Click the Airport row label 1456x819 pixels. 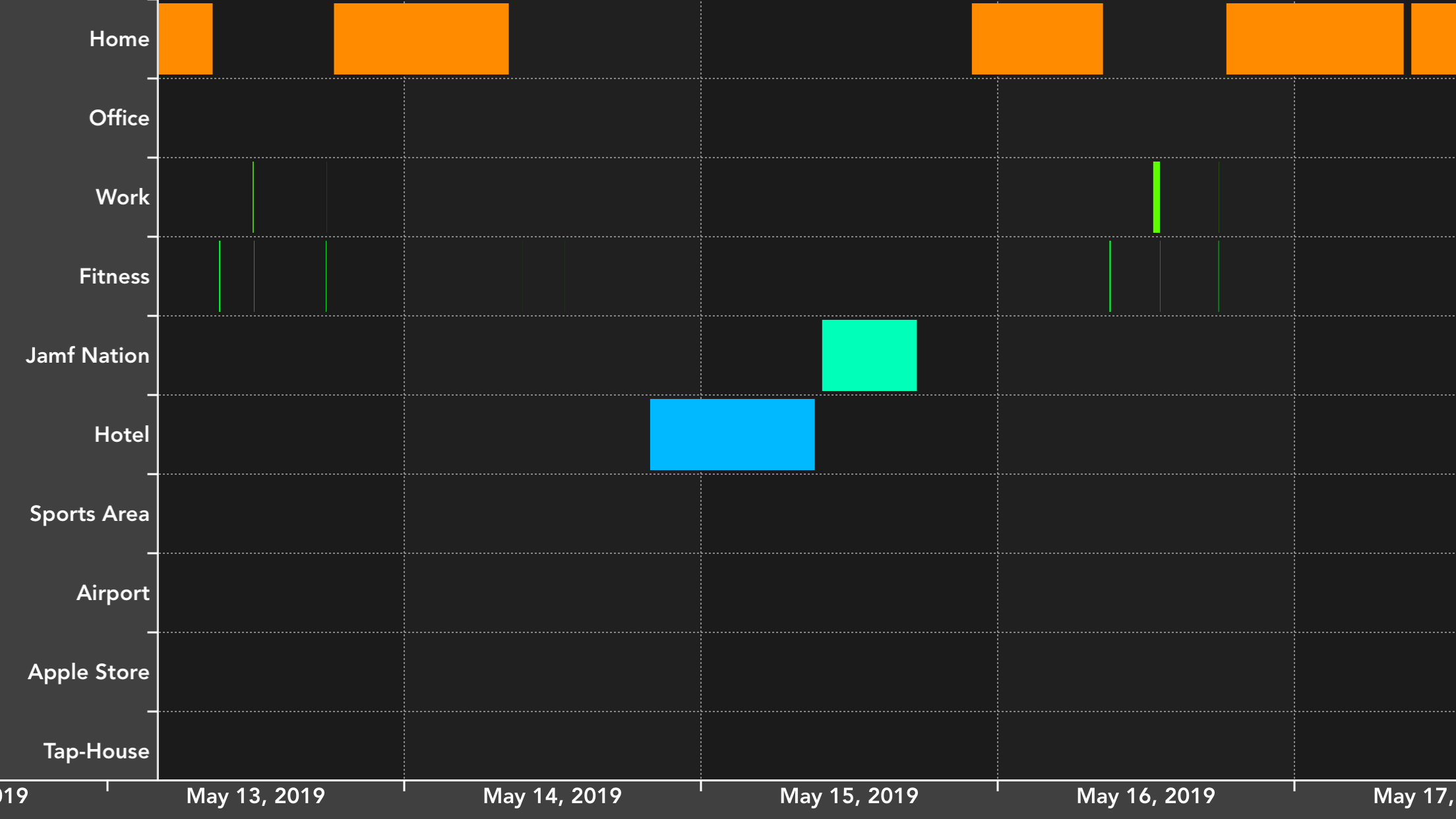(113, 593)
